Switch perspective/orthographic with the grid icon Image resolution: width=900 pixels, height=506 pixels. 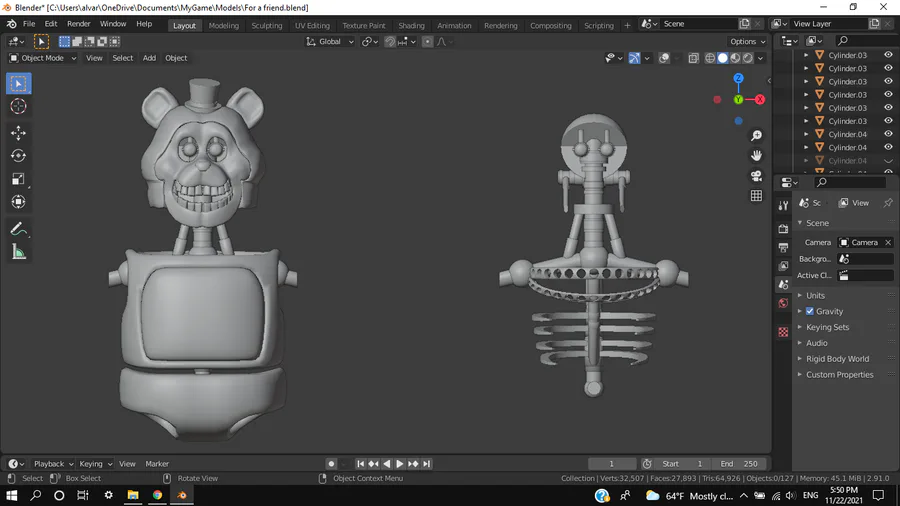click(x=757, y=196)
